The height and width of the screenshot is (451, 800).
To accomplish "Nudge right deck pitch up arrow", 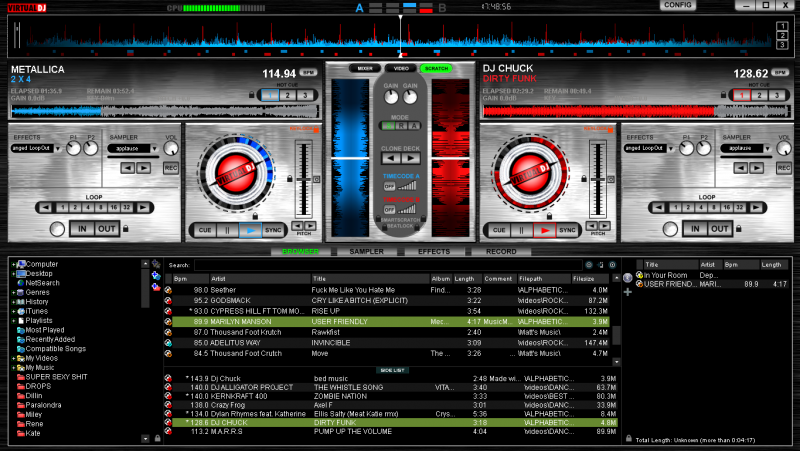I will 604,226.
